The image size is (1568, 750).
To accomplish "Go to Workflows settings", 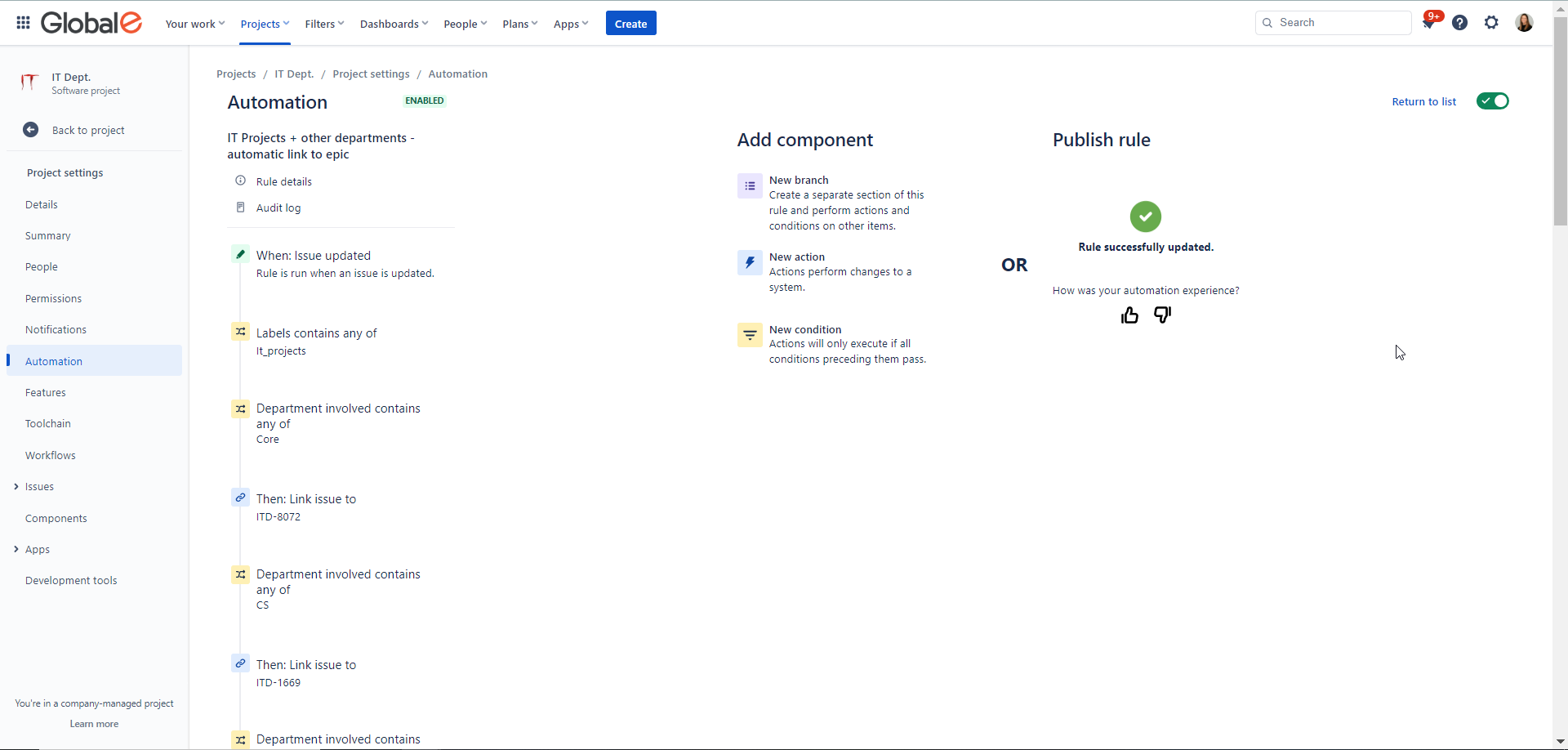I will [51, 456].
